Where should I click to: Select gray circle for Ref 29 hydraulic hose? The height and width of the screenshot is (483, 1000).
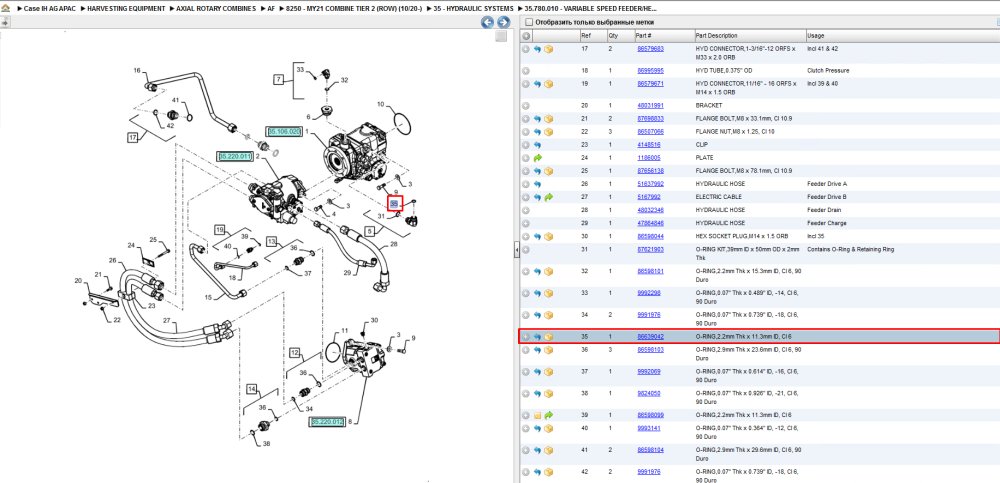click(x=526, y=223)
